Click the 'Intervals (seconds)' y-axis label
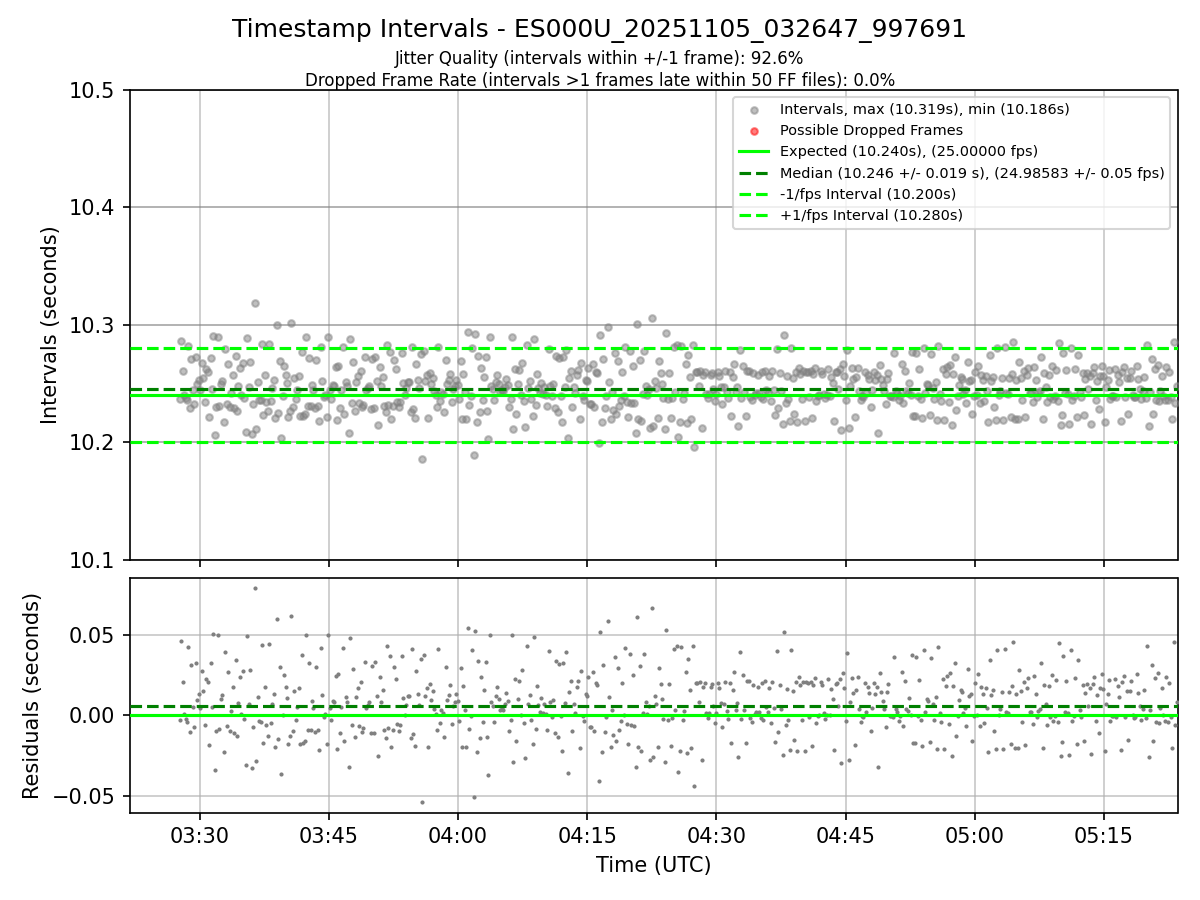The image size is (1200, 900). pos(50,325)
